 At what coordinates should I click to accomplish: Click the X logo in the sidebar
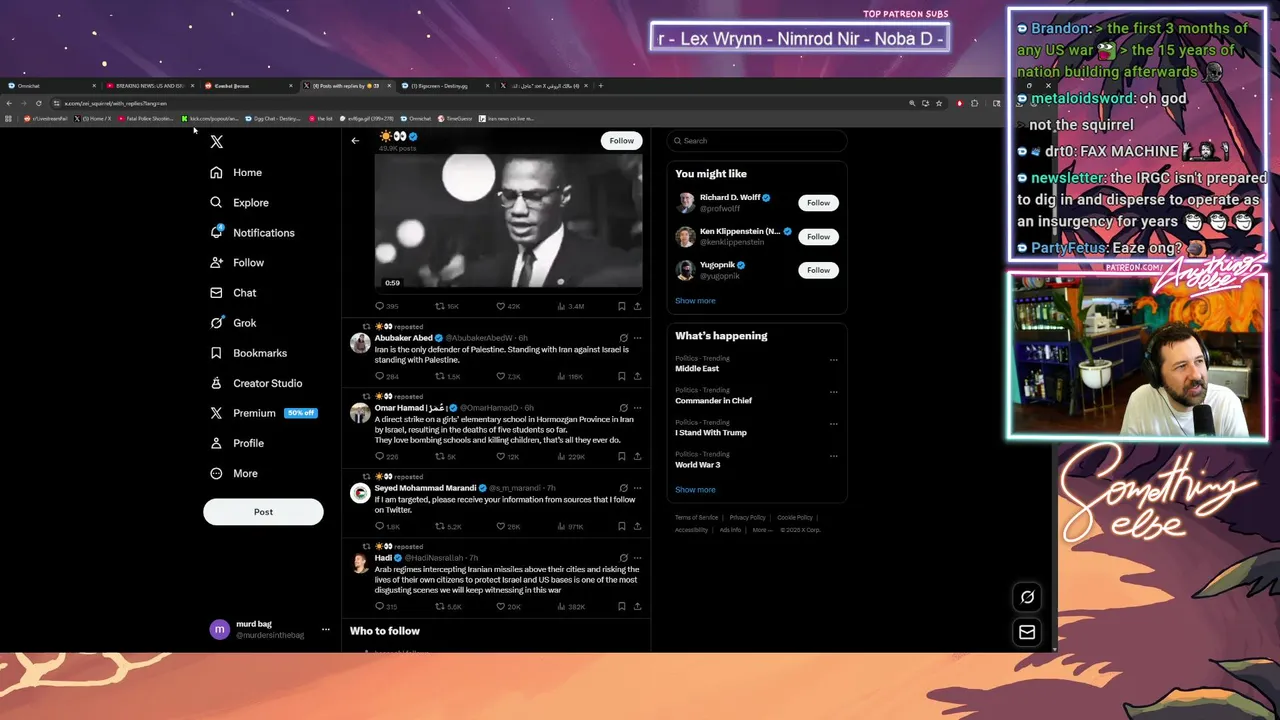(216, 142)
